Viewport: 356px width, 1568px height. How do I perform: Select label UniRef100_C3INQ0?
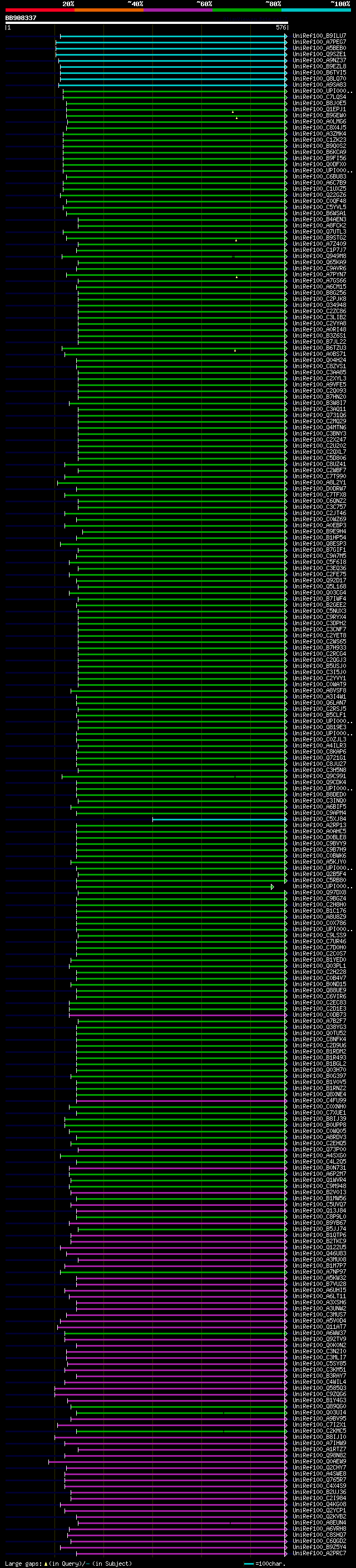tap(319, 800)
